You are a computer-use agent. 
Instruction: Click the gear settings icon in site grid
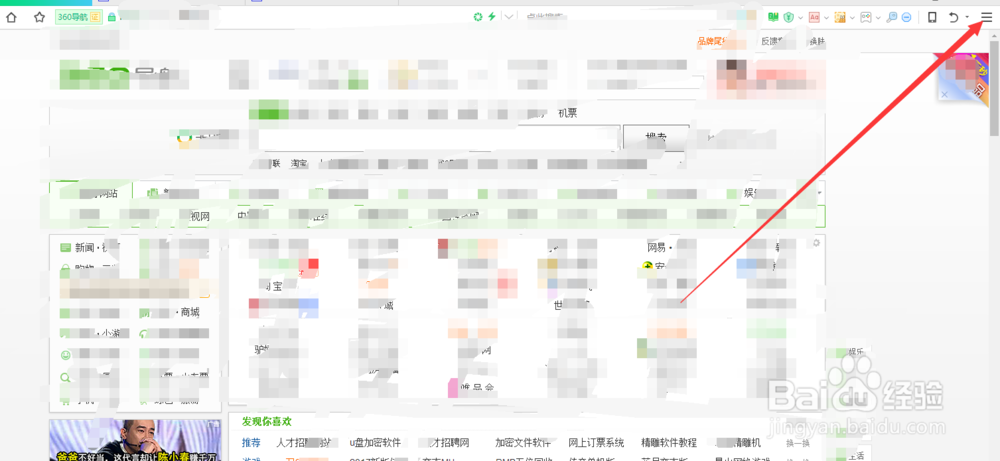(815, 243)
